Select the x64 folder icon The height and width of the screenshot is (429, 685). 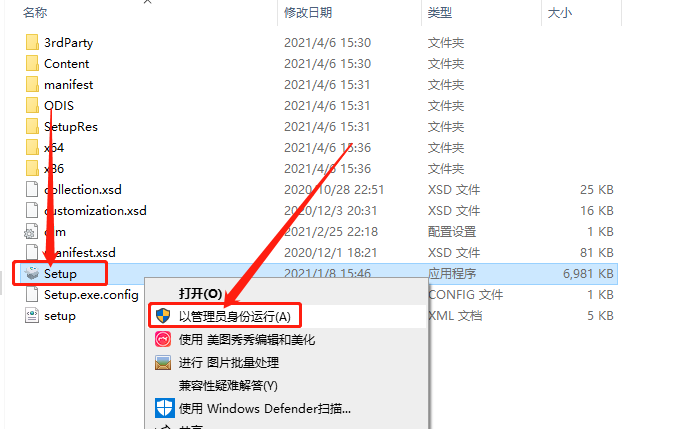pyautogui.click(x=32, y=147)
